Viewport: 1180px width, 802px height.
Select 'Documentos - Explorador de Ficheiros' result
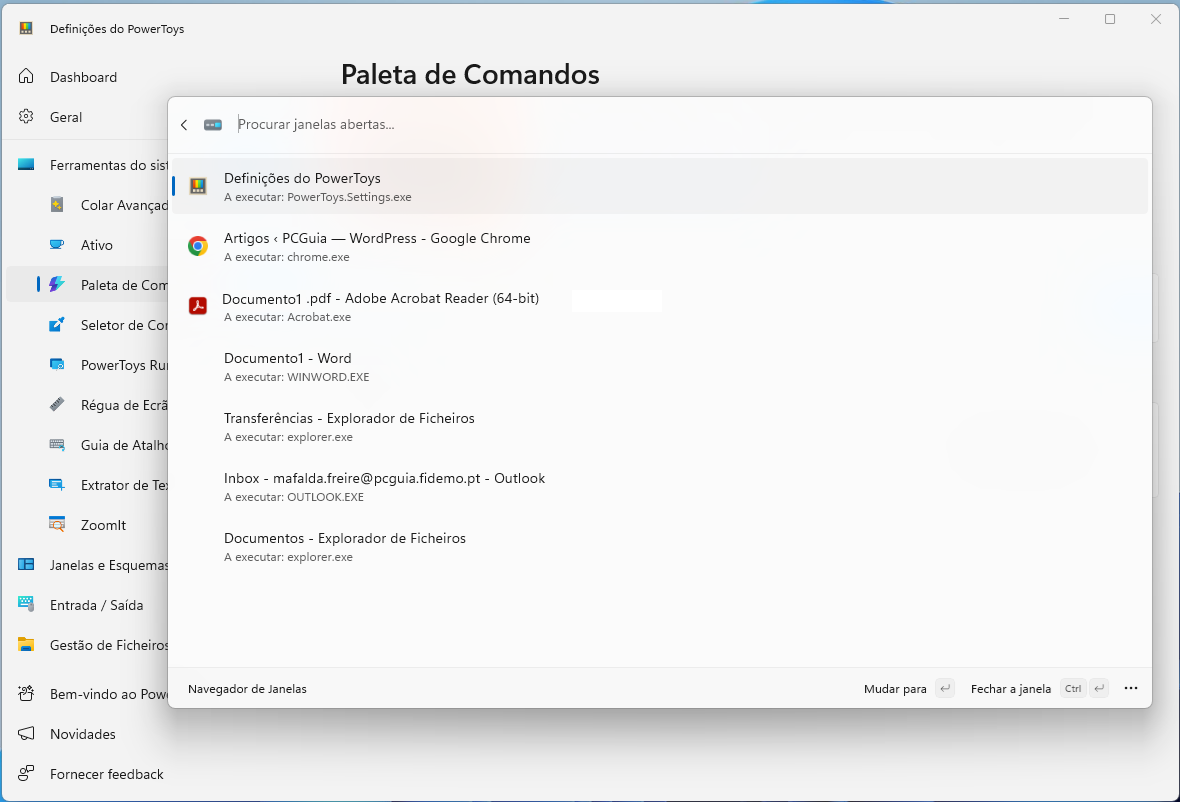660,547
